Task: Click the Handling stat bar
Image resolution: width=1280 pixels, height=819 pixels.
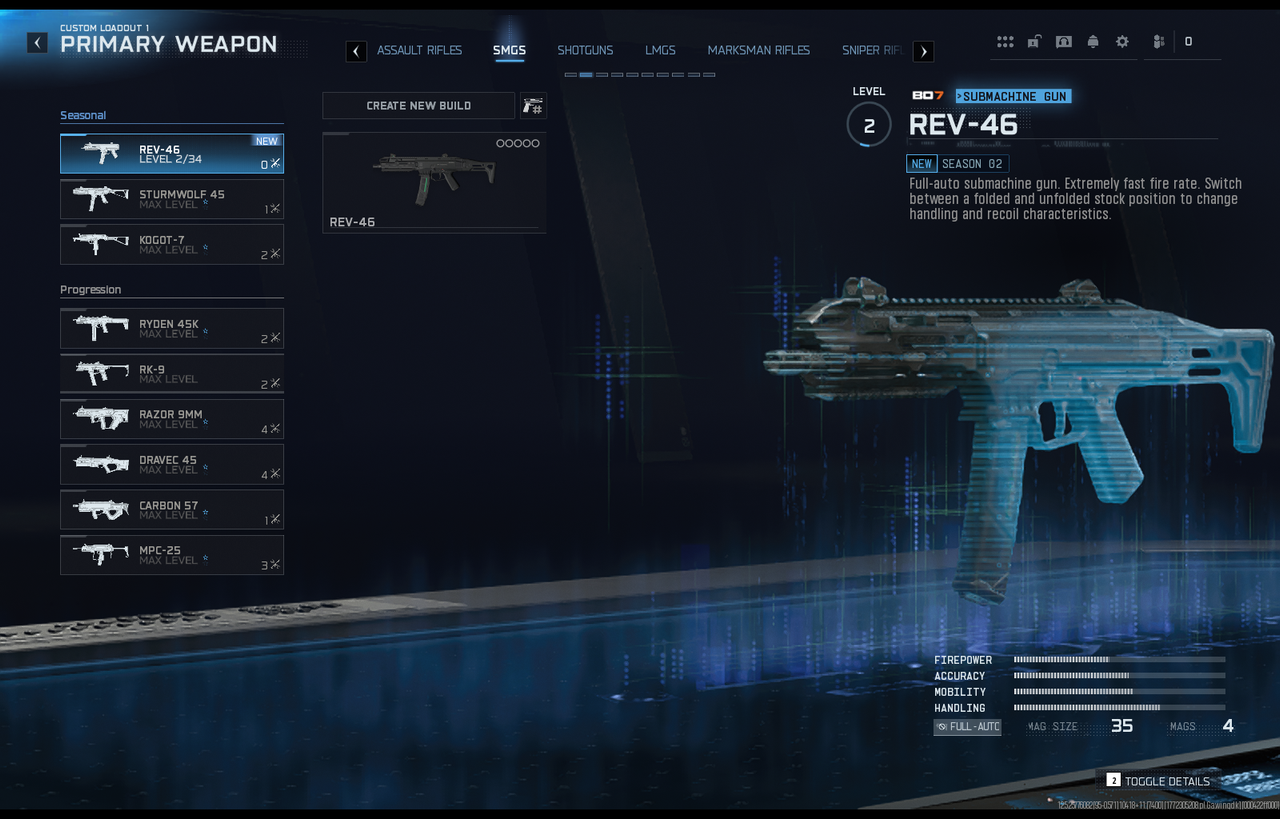Action: pyautogui.click(x=1119, y=708)
